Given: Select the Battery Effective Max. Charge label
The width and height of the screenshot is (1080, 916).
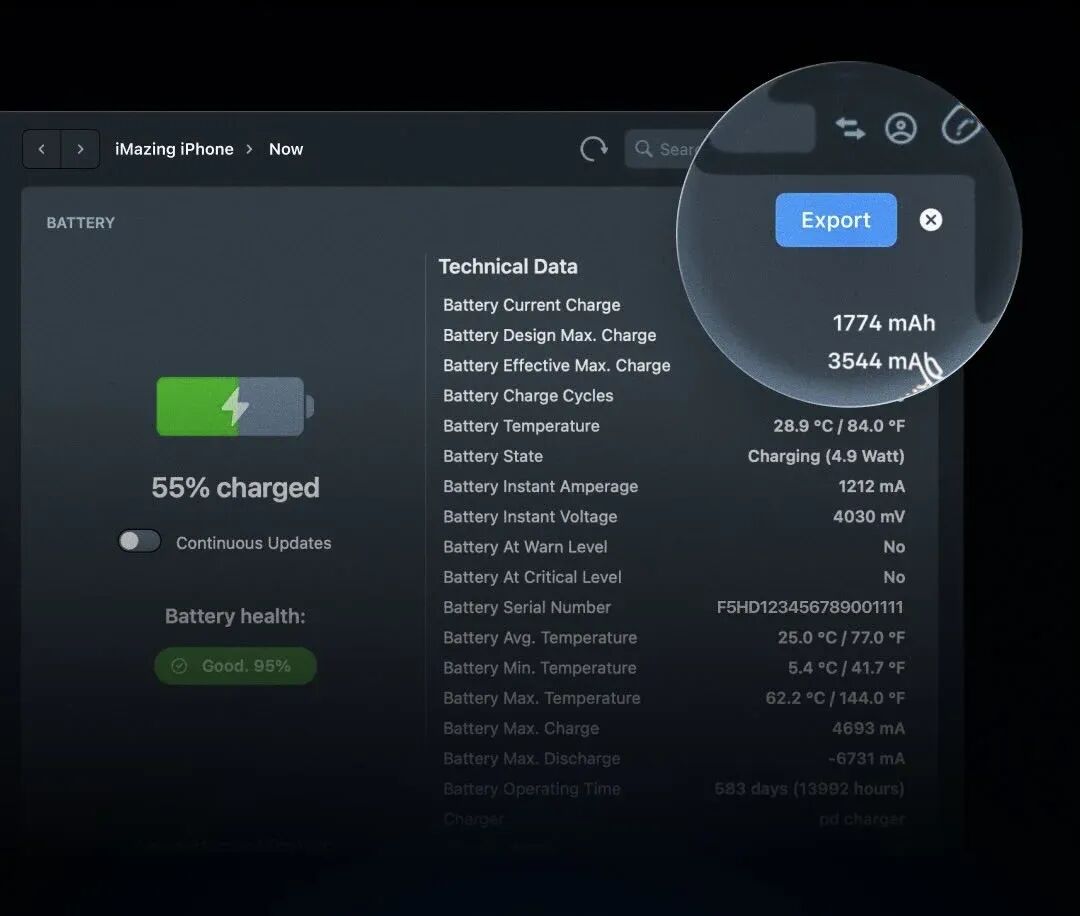Looking at the screenshot, I should coord(557,366).
